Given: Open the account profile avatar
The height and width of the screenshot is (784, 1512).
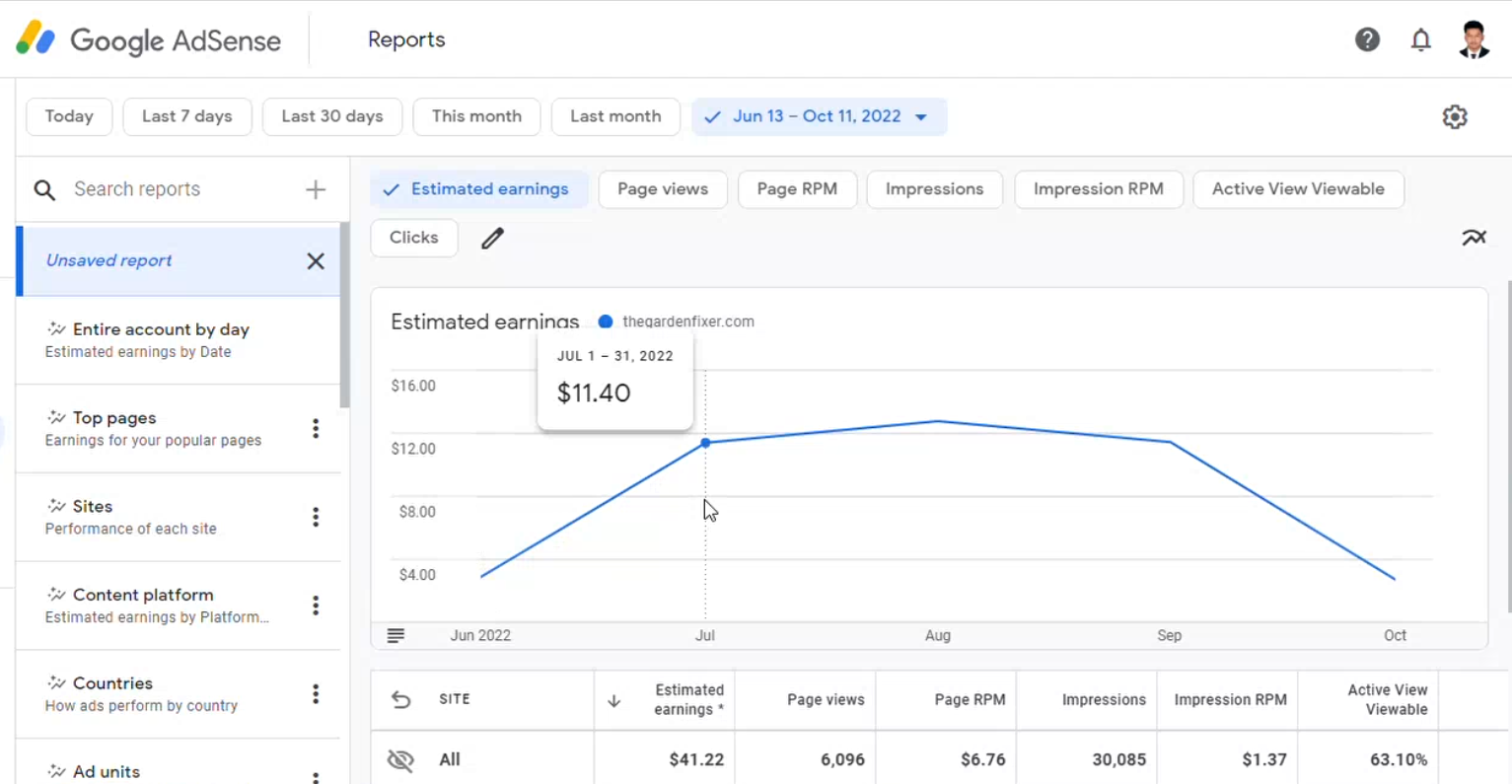Looking at the screenshot, I should 1474,39.
